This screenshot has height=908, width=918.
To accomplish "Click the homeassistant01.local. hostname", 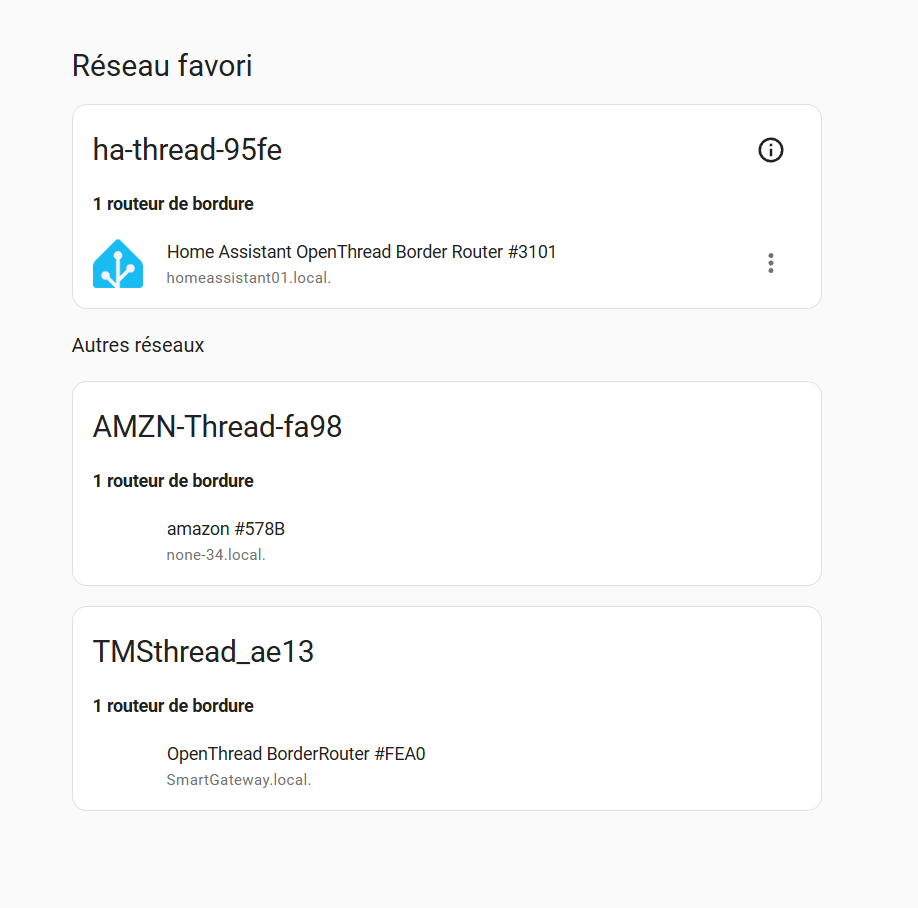I will pyautogui.click(x=248, y=278).
